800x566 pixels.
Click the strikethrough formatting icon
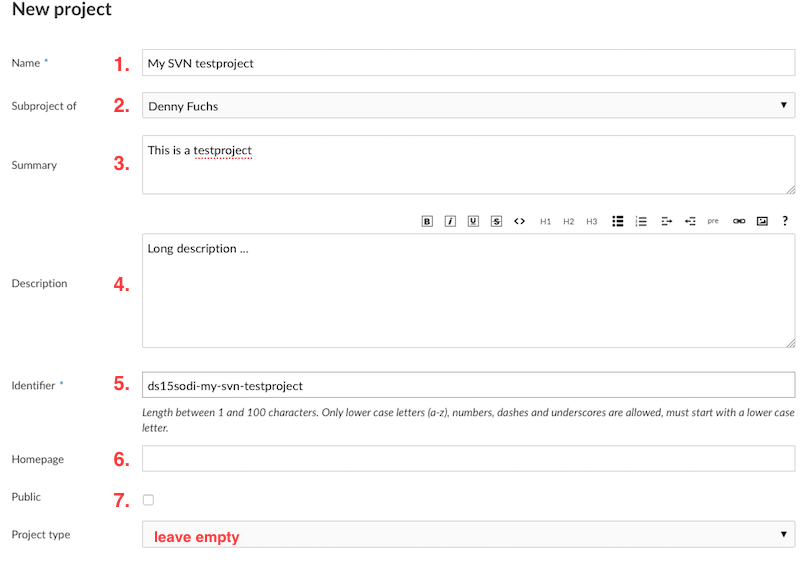496,221
